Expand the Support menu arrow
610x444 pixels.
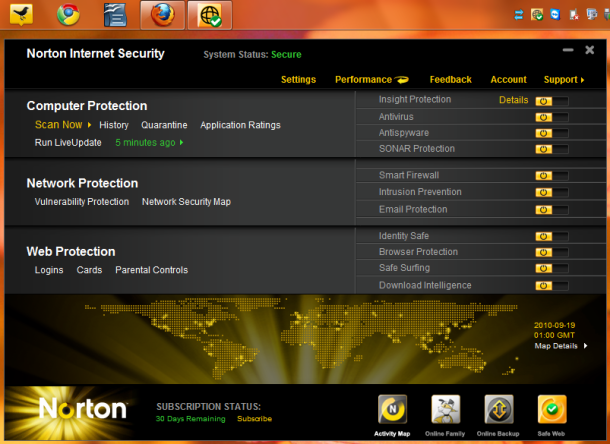(x=582, y=80)
